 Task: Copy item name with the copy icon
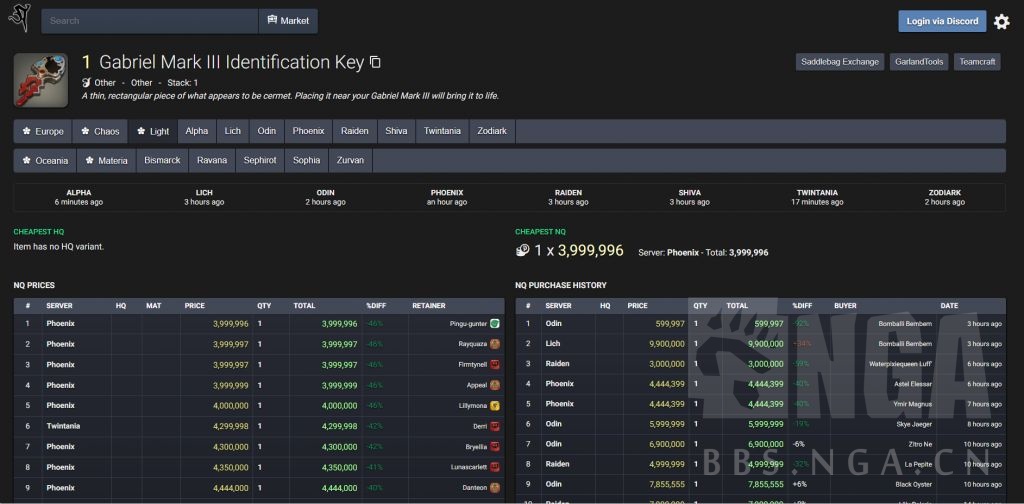[x=376, y=62]
